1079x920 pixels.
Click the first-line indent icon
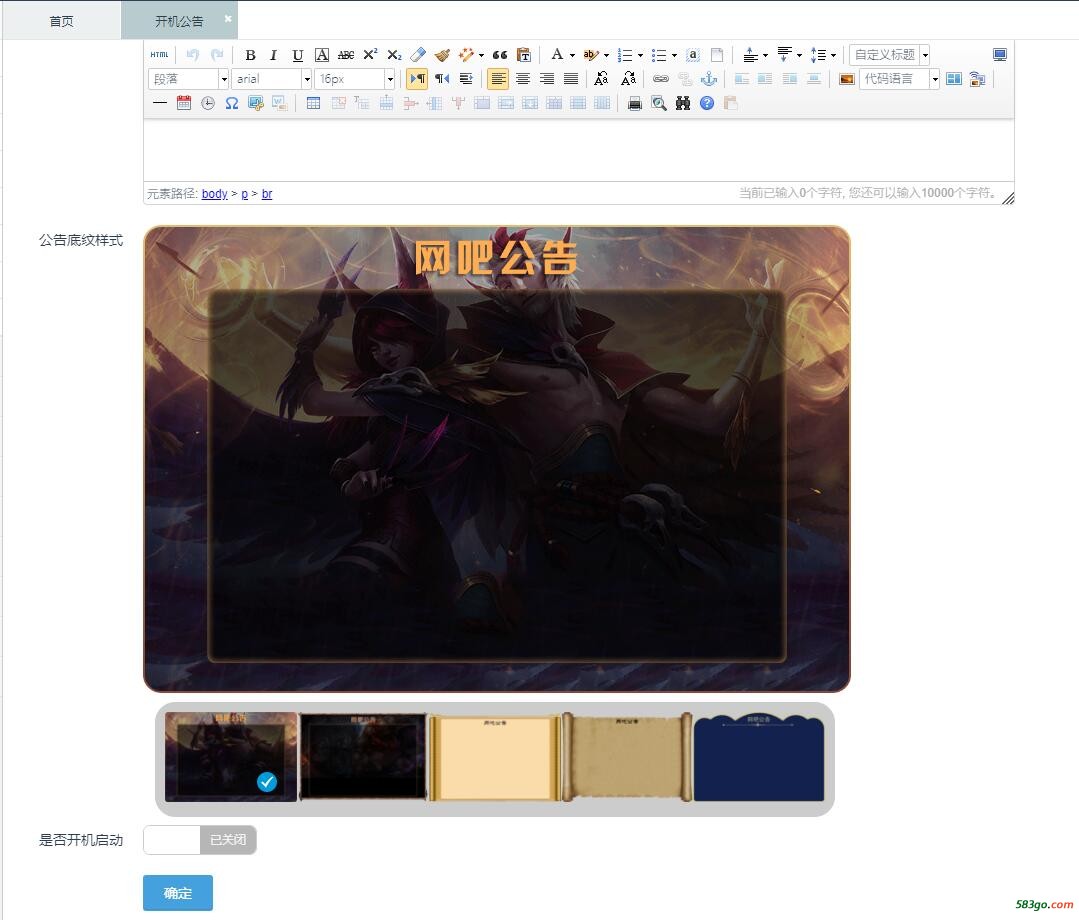[466, 79]
